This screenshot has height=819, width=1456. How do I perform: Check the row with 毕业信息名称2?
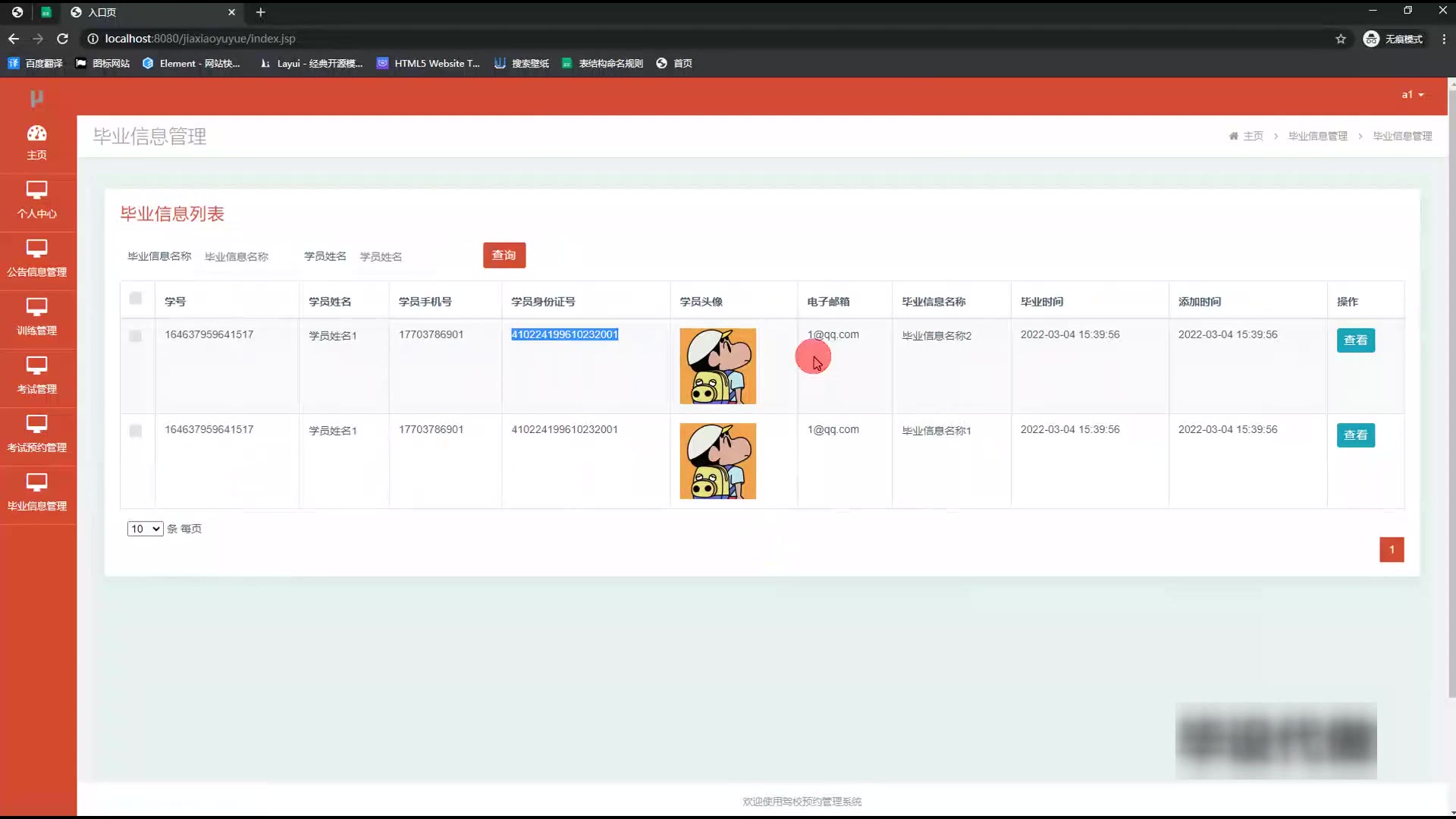click(x=136, y=336)
